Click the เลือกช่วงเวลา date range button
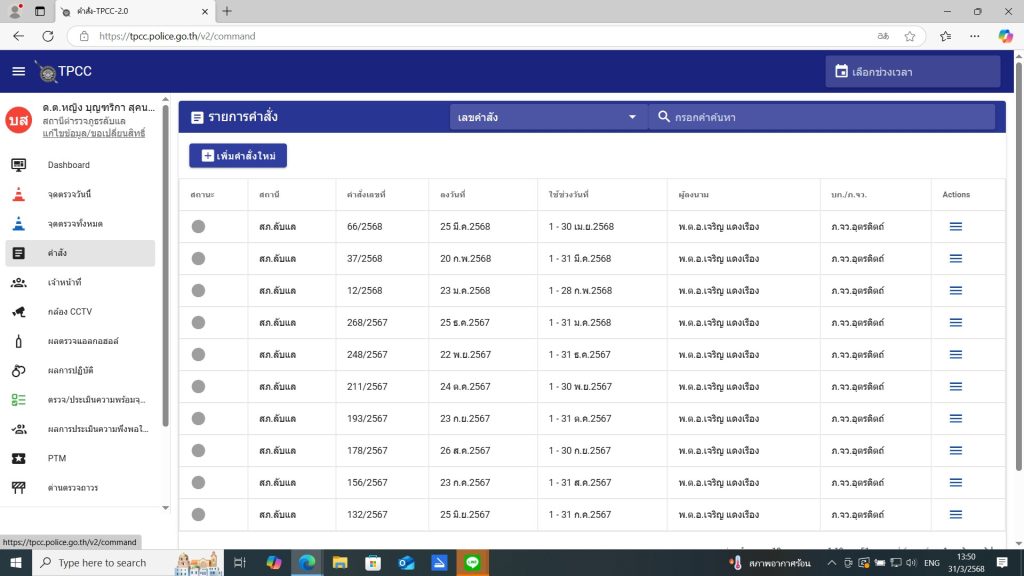The width and height of the screenshot is (1024, 576). coord(912,72)
